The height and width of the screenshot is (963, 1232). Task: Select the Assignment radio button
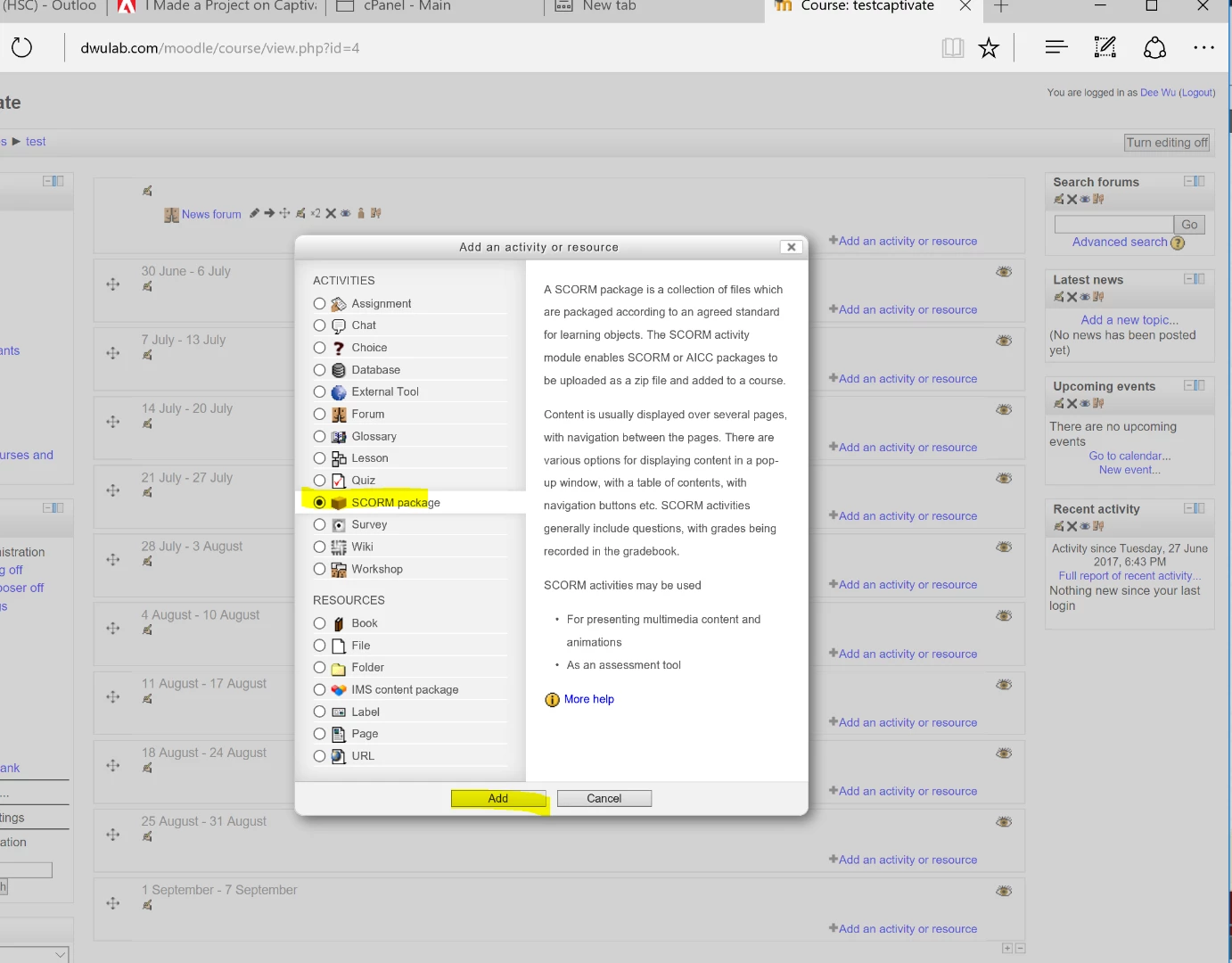(x=319, y=304)
